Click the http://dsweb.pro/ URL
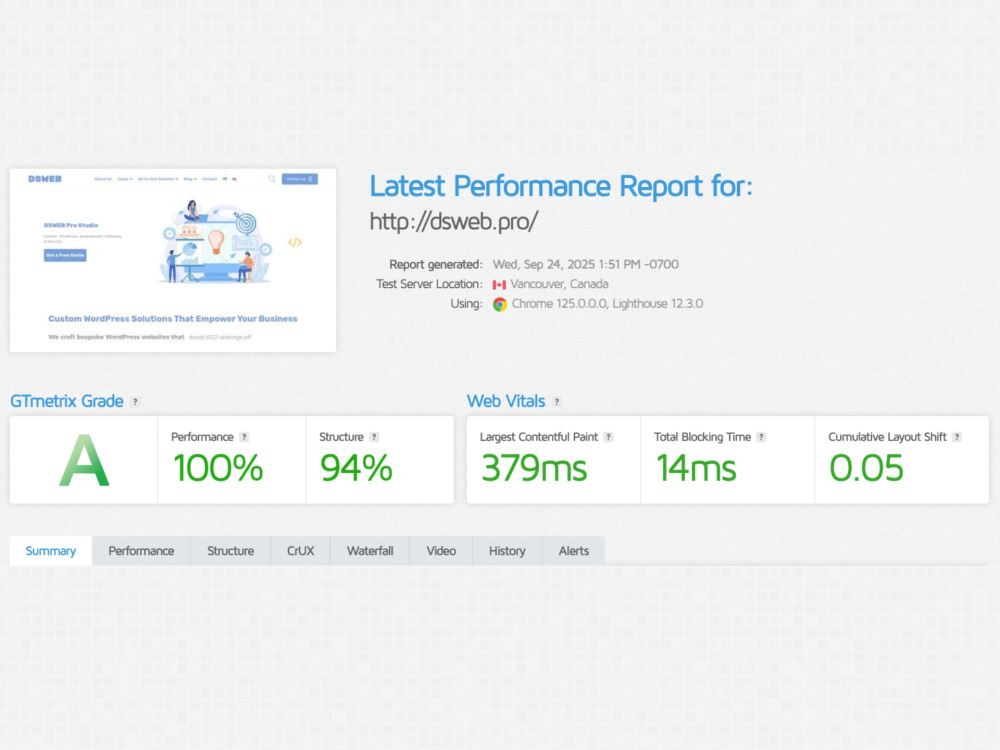The height and width of the screenshot is (750, 1000). (454, 221)
